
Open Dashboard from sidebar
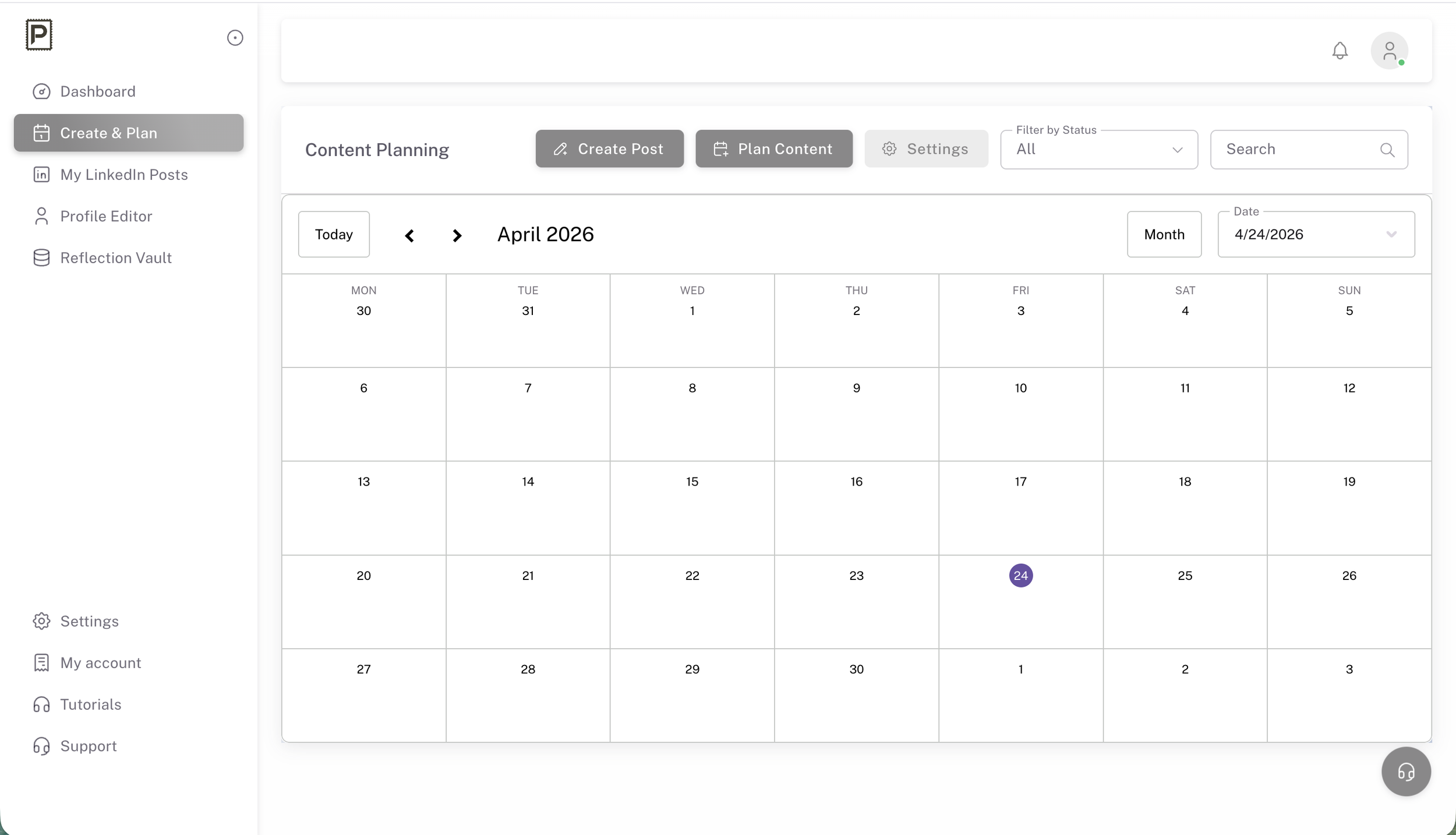tap(98, 91)
